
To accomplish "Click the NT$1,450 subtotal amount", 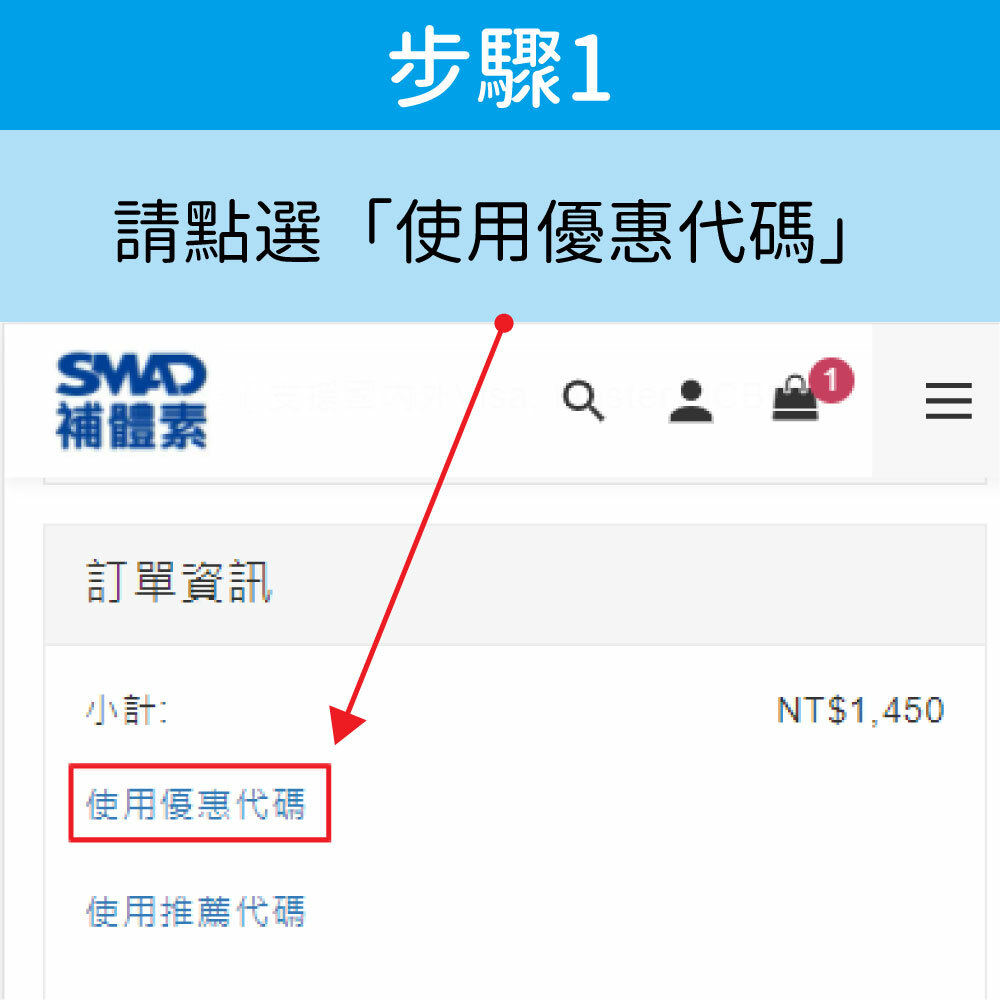I will 860,710.
